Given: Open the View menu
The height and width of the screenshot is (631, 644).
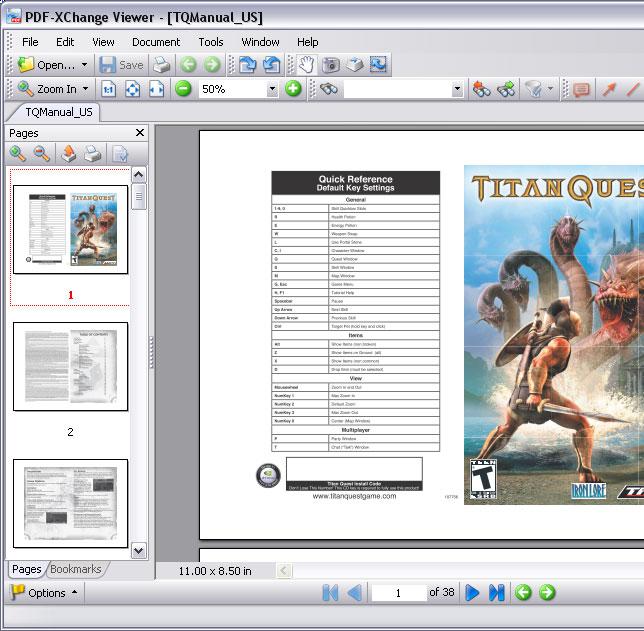Looking at the screenshot, I should tap(103, 42).
